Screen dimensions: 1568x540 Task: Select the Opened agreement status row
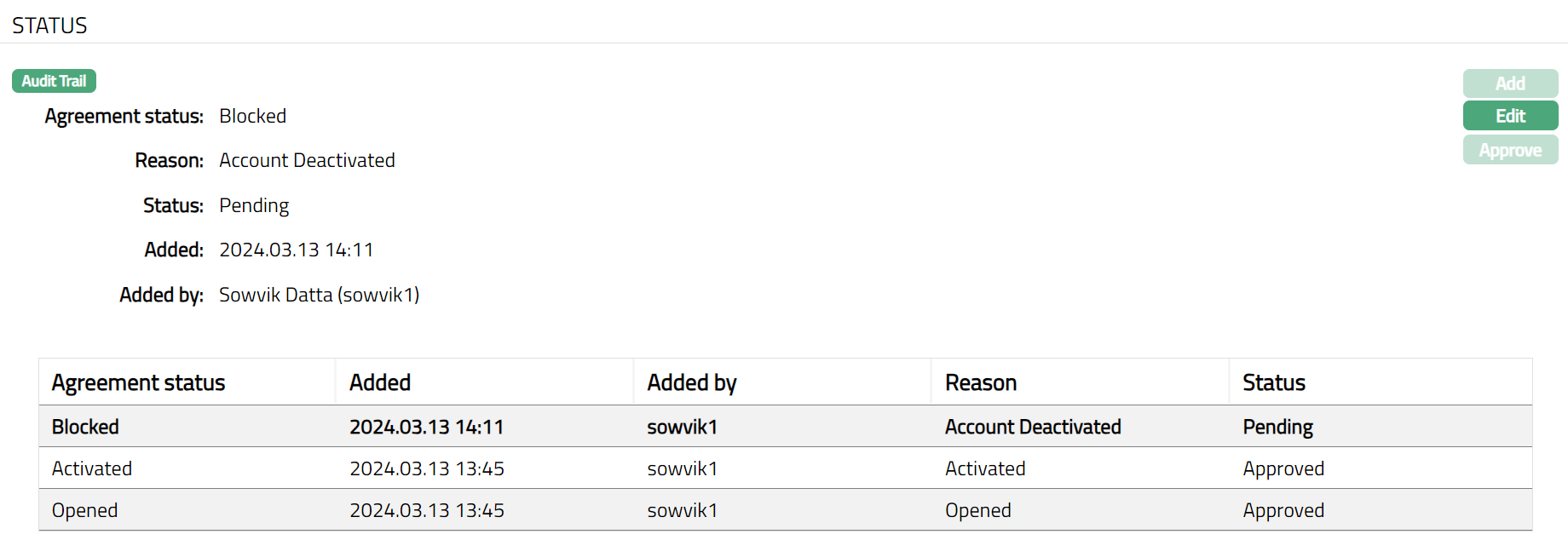click(x=85, y=510)
